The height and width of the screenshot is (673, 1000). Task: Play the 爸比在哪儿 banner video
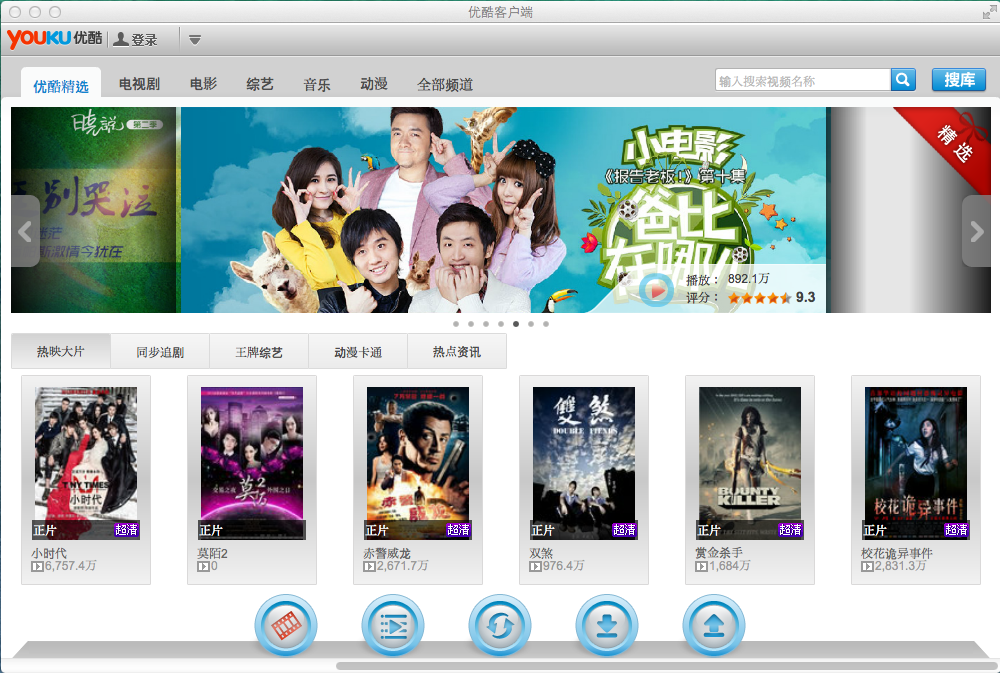click(657, 291)
